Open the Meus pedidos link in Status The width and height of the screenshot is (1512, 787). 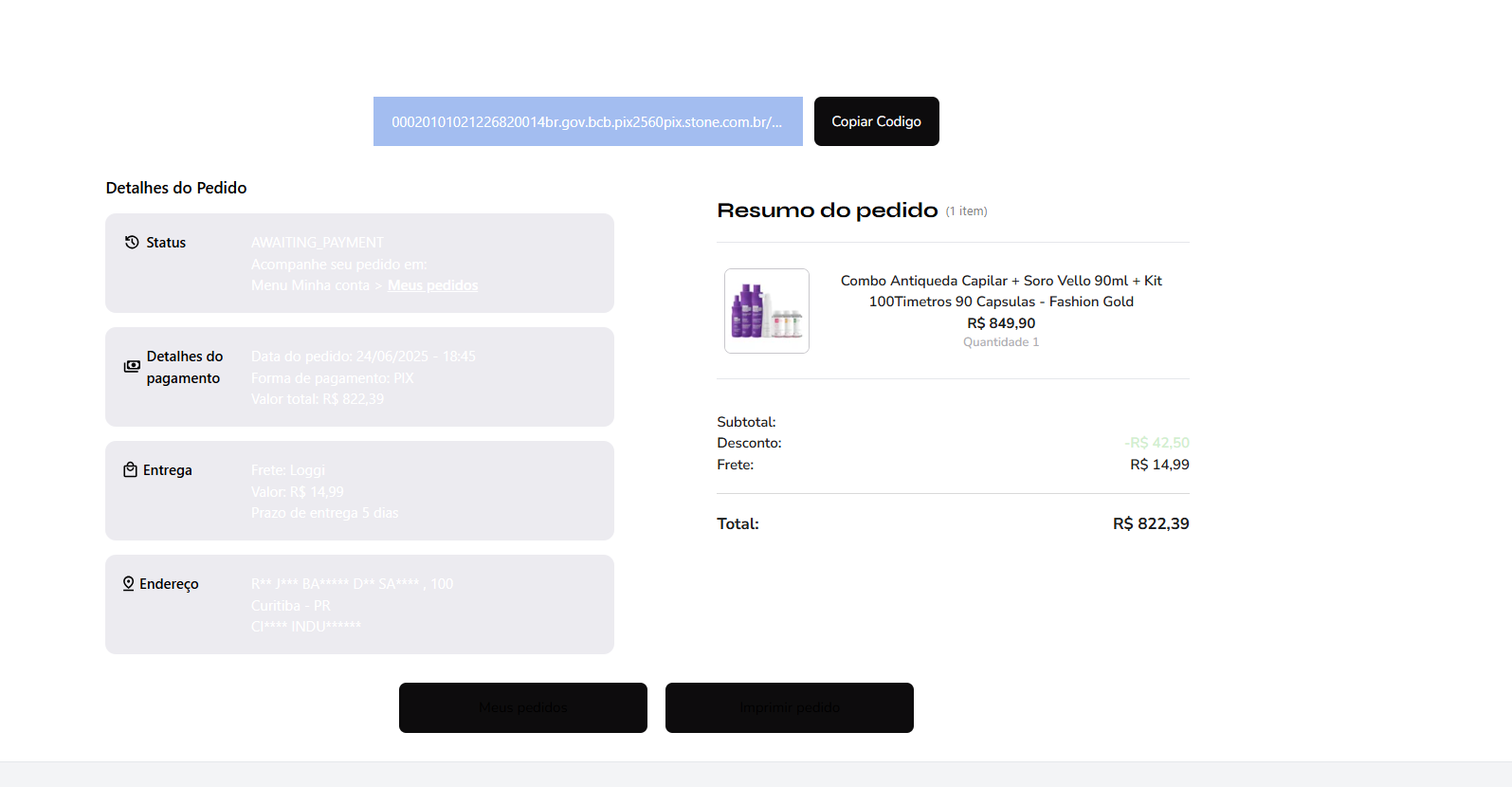tap(432, 285)
